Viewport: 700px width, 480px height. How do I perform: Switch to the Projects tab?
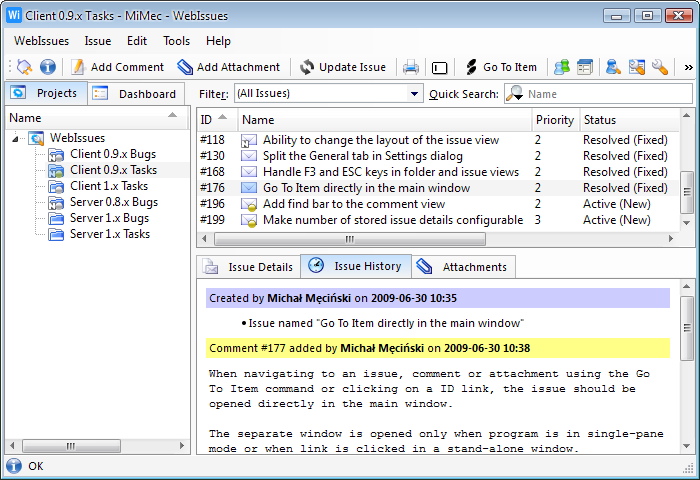(46, 93)
